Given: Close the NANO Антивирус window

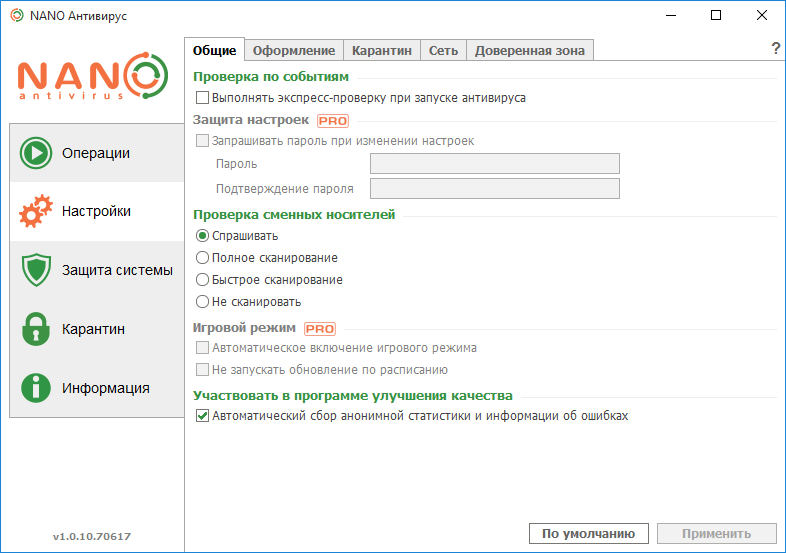Looking at the screenshot, I should (761, 16).
